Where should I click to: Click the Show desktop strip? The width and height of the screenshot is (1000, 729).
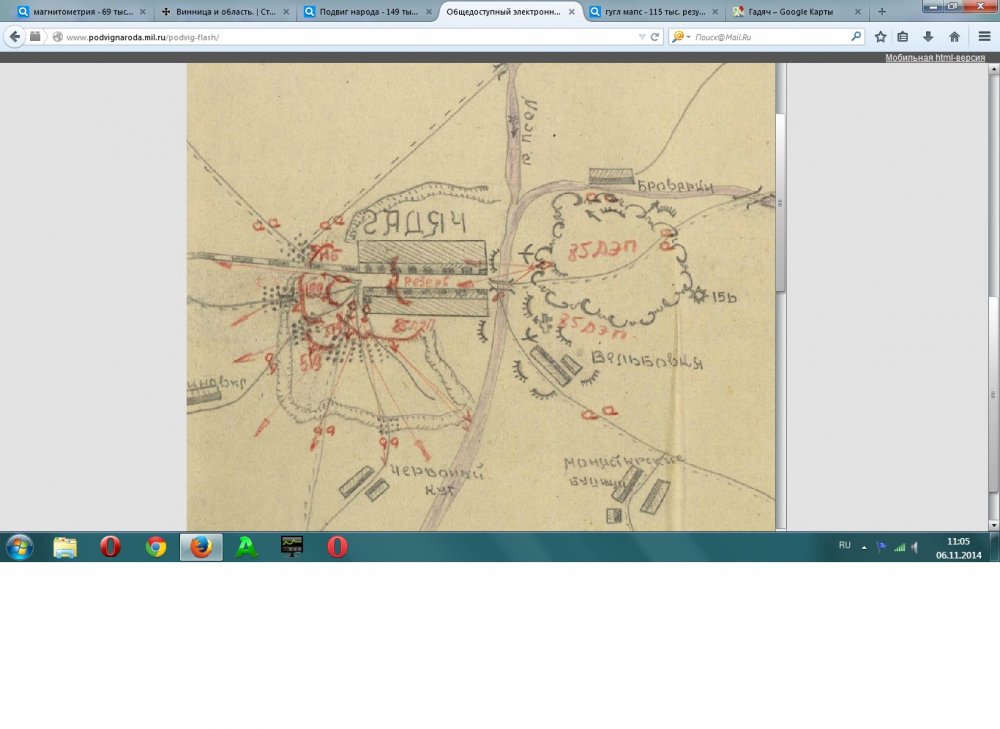(x=995, y=547)
